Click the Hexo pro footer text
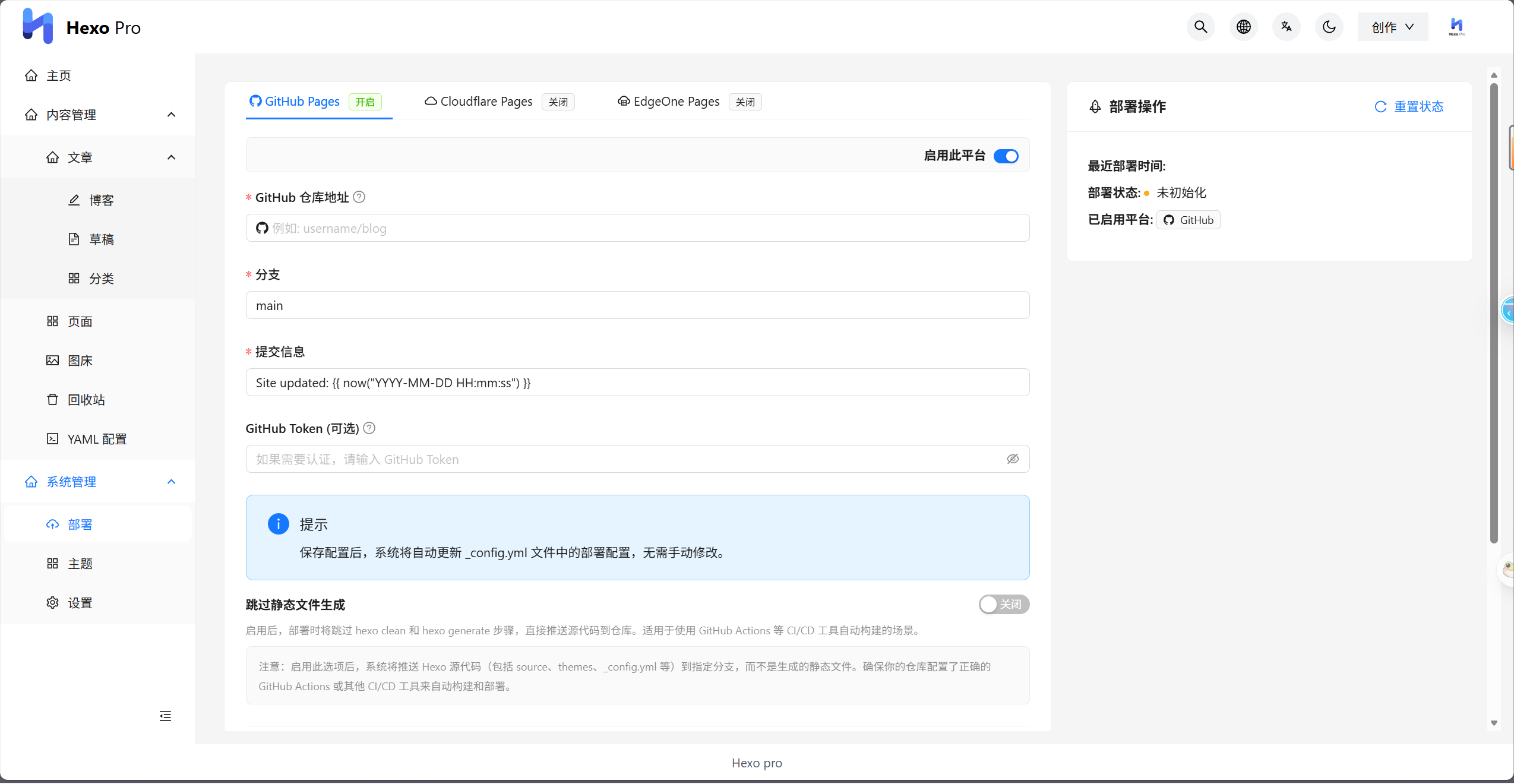The image size is (1514, 784). 757,763
